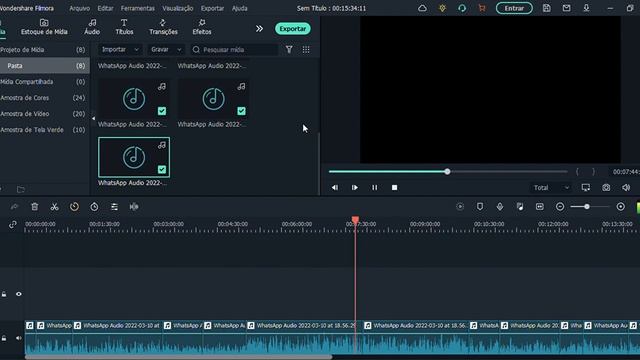The height and width of the screenshot is (360, 640).
Task: Click the timeline zoom slider handle
Action: 587,207
